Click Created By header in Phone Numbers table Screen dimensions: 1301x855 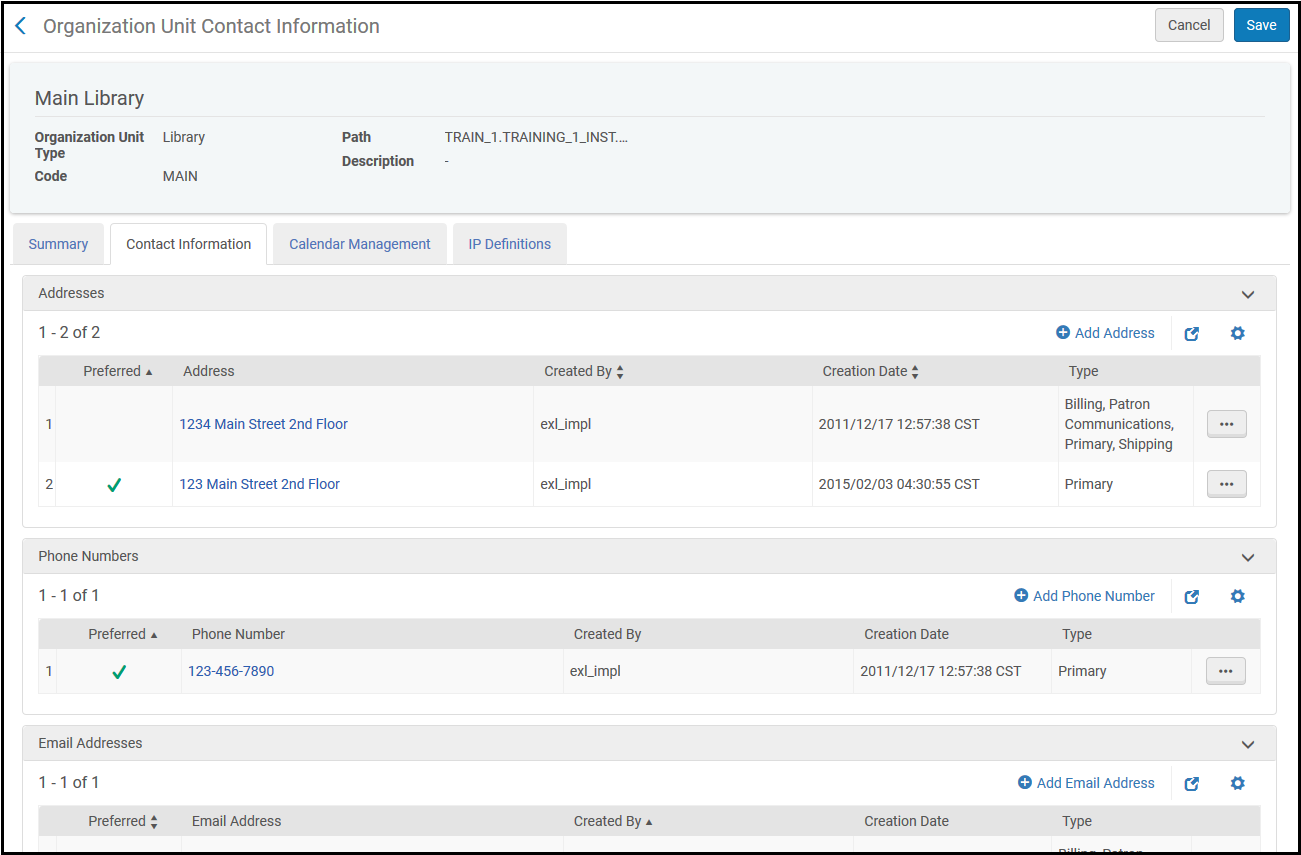[607, 634]
